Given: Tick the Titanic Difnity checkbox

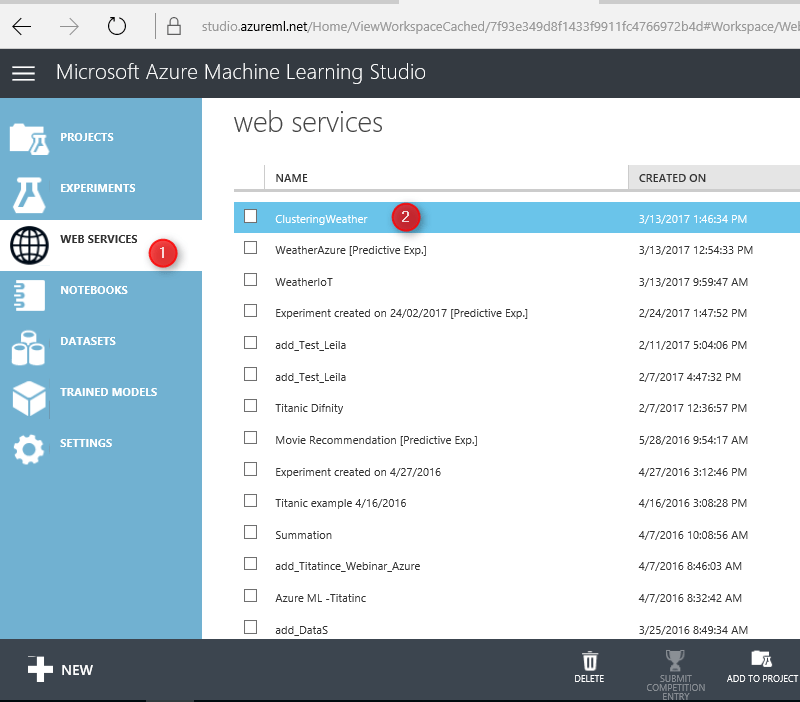Looking at the screenshot, I should 251,406.
